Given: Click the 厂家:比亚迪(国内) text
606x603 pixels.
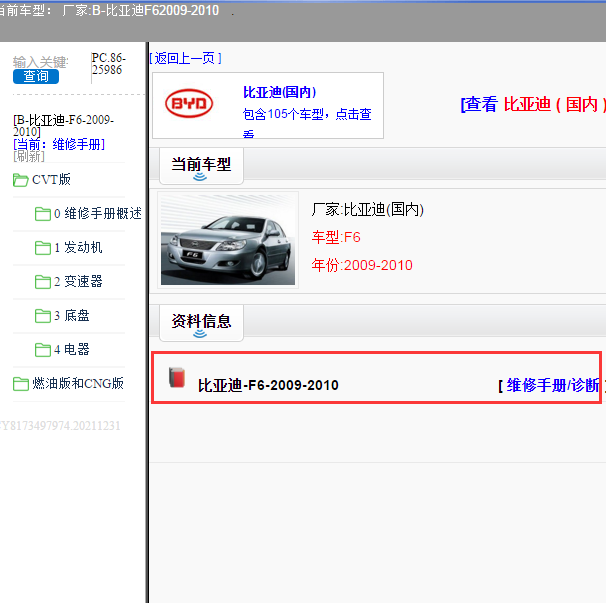Looking at the screenshot, I should tap(368, 209).
